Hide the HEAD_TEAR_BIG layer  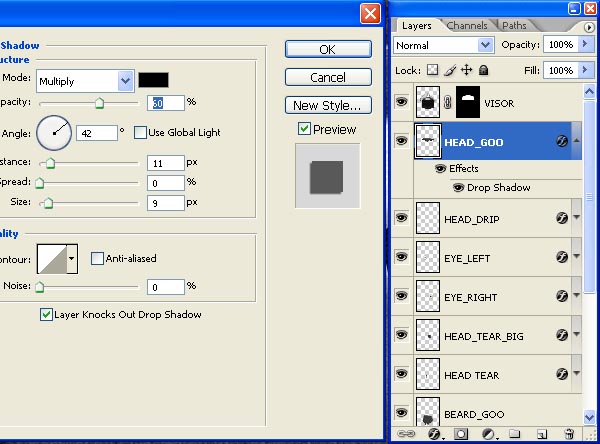click(x=401, y=335)
